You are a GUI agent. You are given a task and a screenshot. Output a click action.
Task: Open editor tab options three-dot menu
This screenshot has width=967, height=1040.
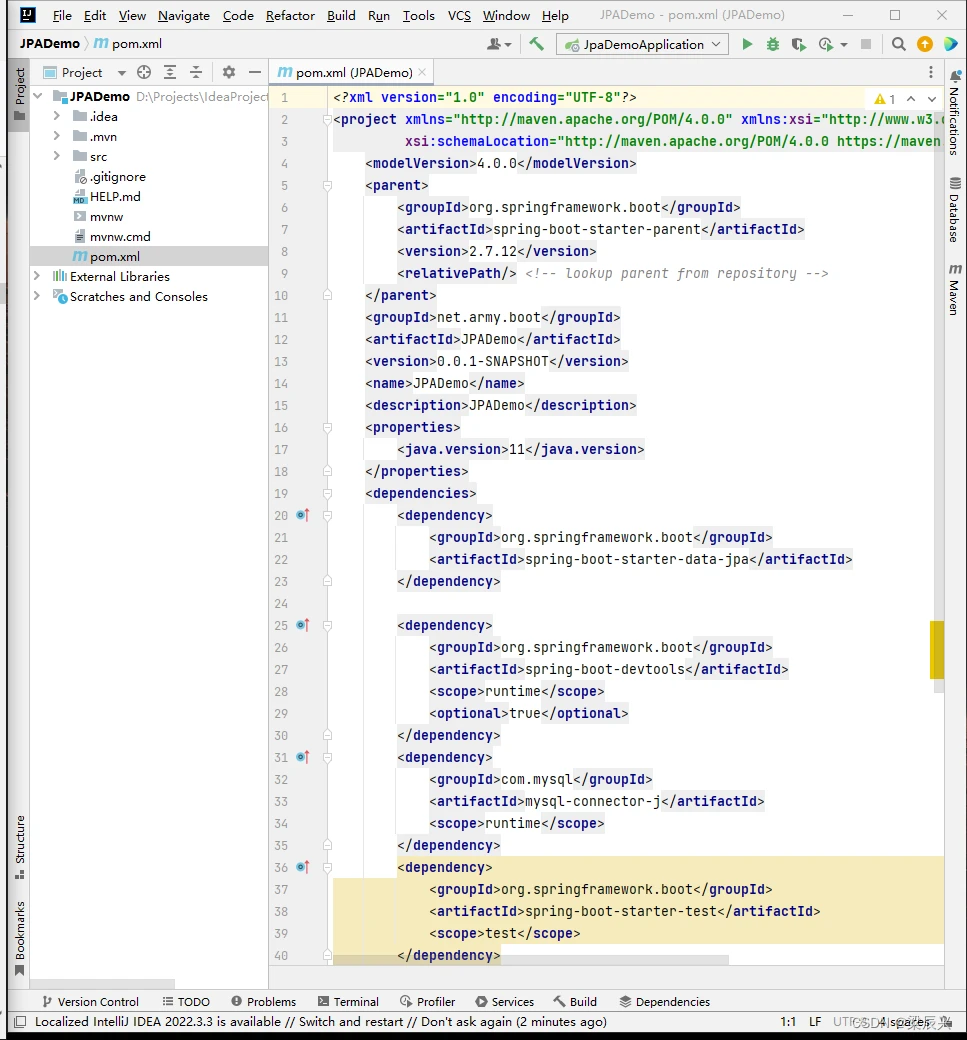click(931, 72)
